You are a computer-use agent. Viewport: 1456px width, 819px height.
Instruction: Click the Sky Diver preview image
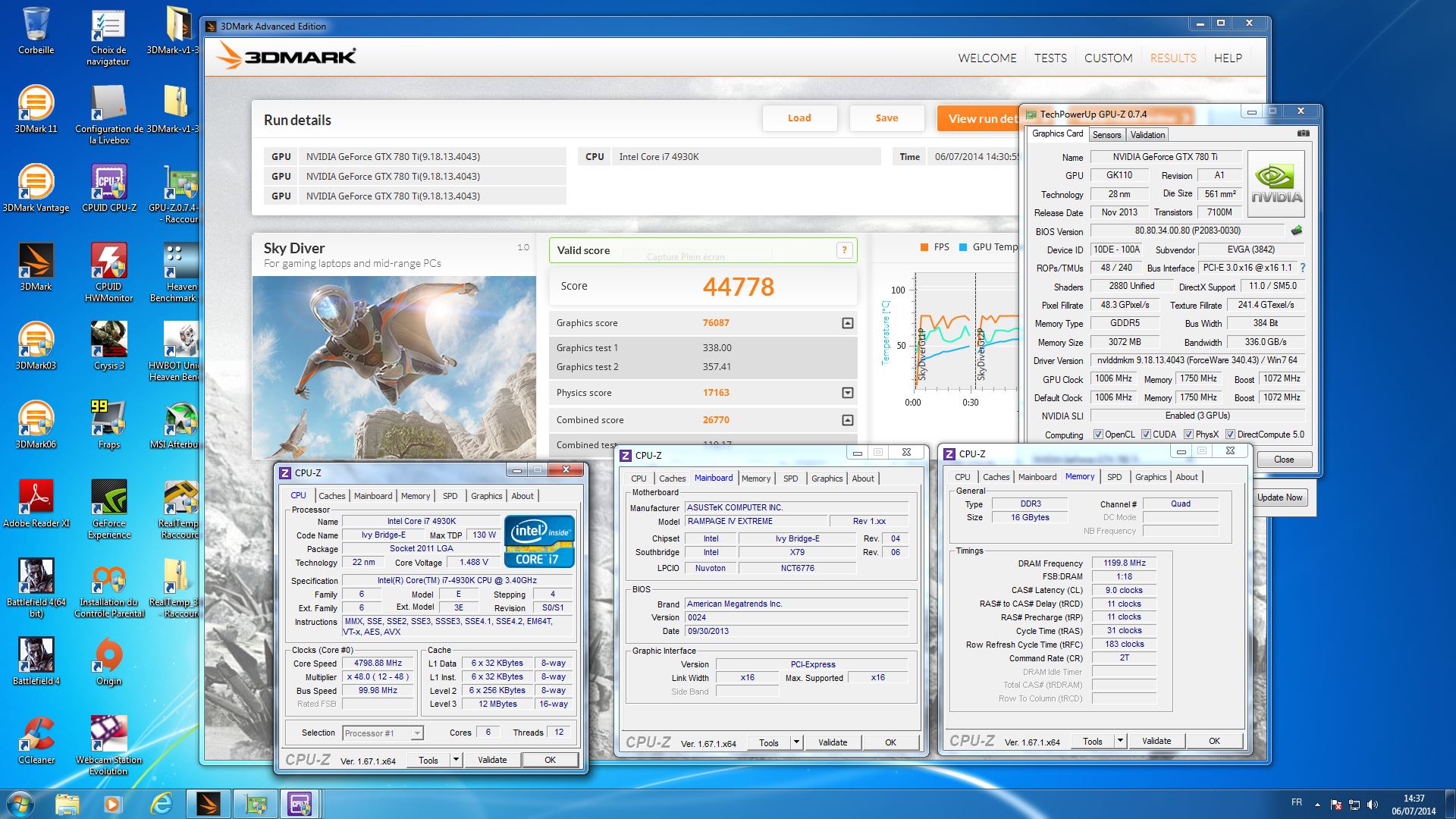394,368
